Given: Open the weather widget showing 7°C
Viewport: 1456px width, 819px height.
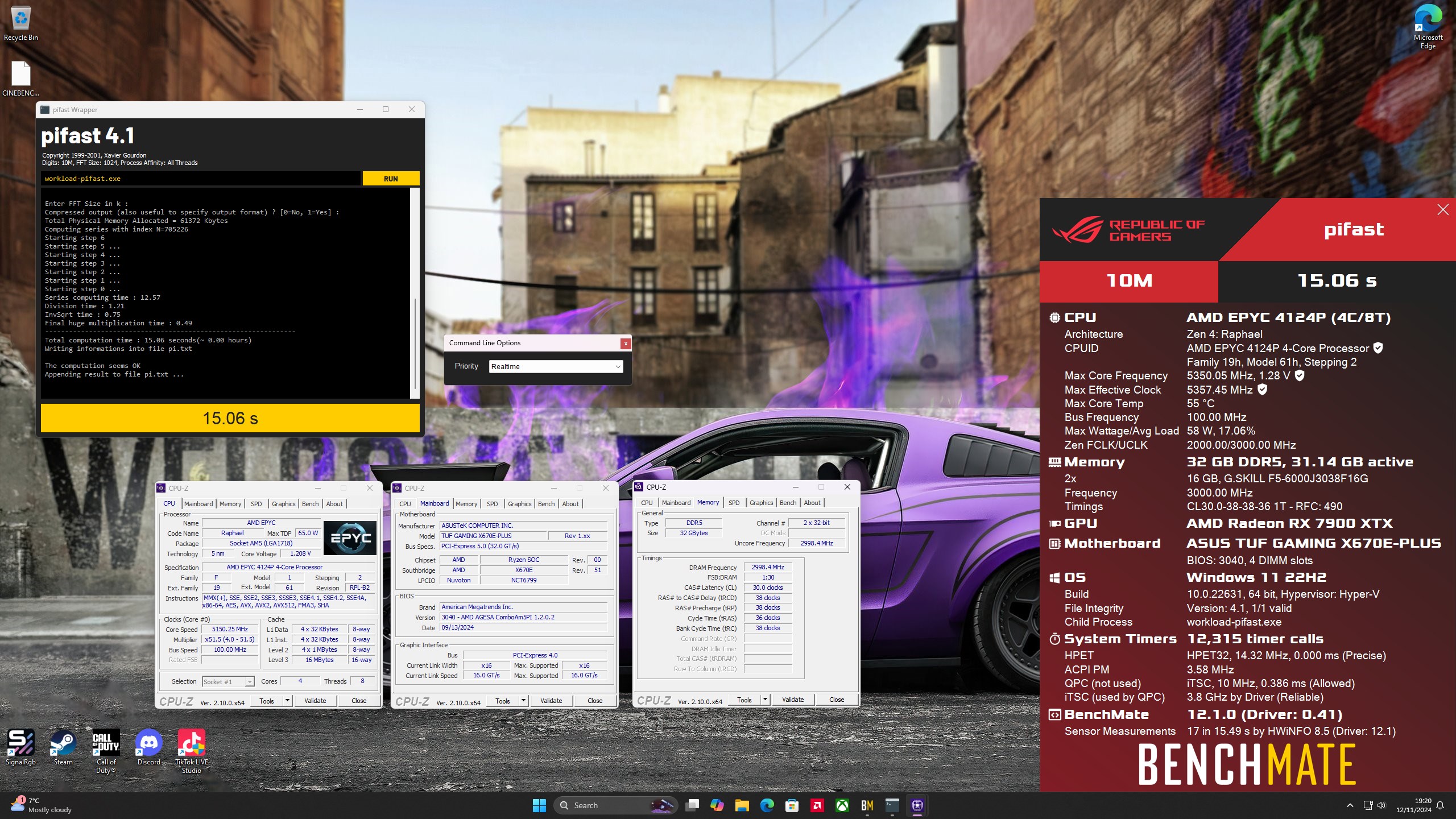Looking at the screenshot, I should (41, 805).
